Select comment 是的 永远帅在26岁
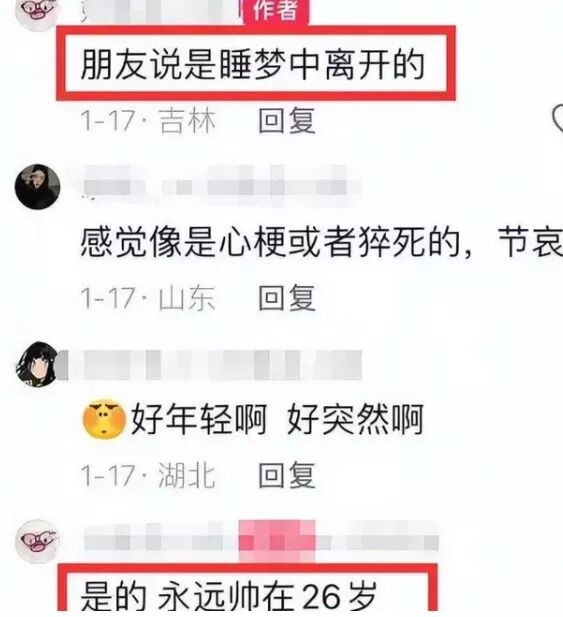This screenshot has width=563, height=617. [x=229, y=597]
